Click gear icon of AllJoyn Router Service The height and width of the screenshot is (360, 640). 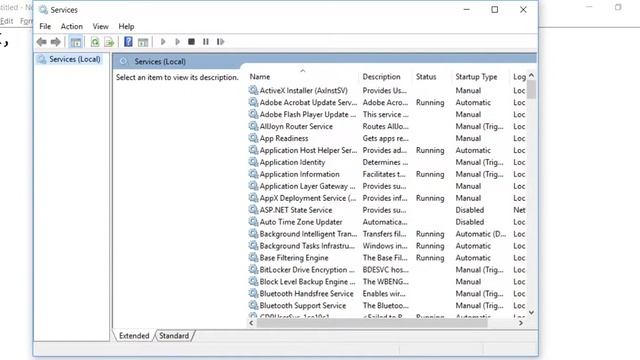click(253, 126)
